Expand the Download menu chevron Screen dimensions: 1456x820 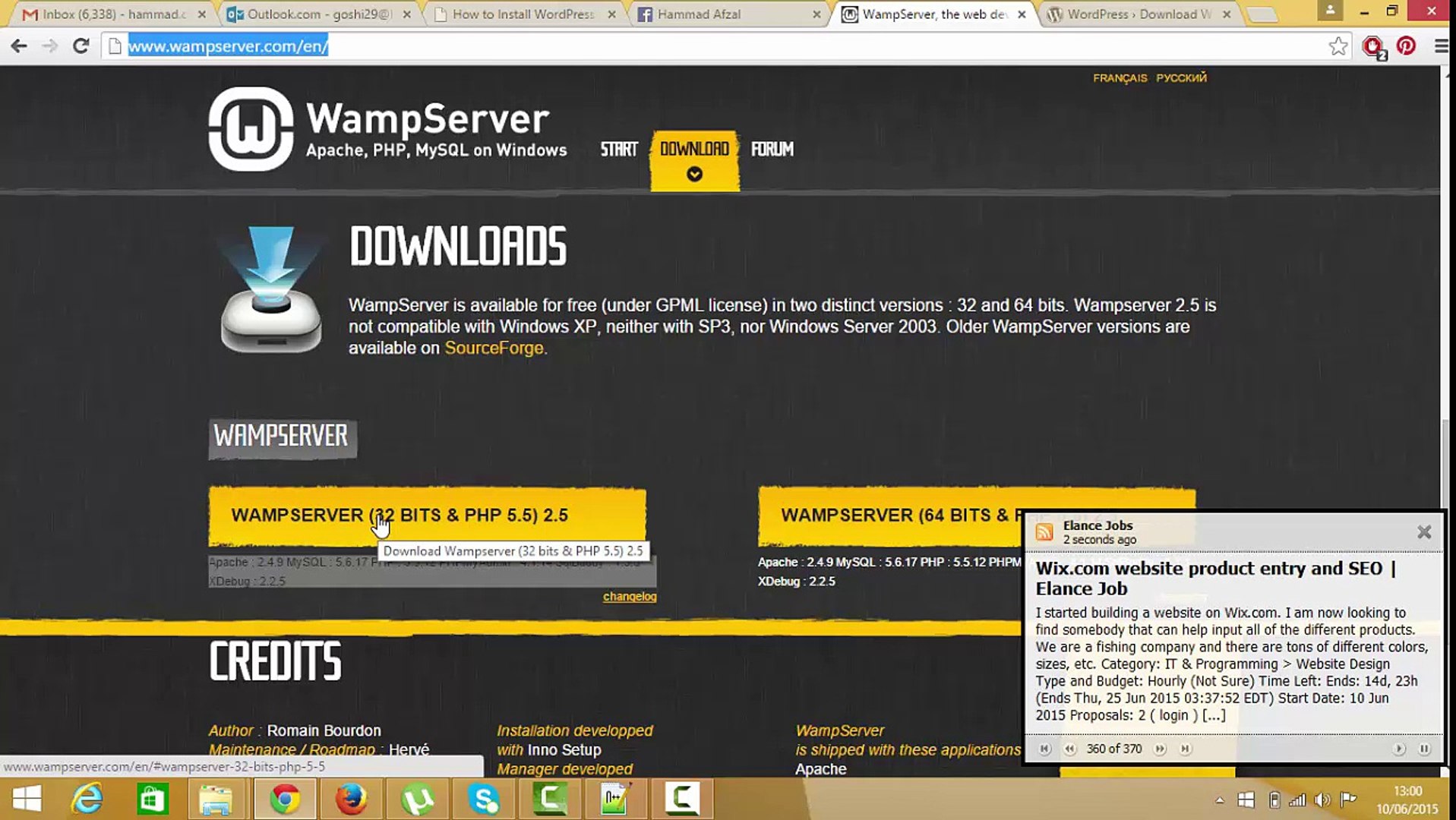694,175
